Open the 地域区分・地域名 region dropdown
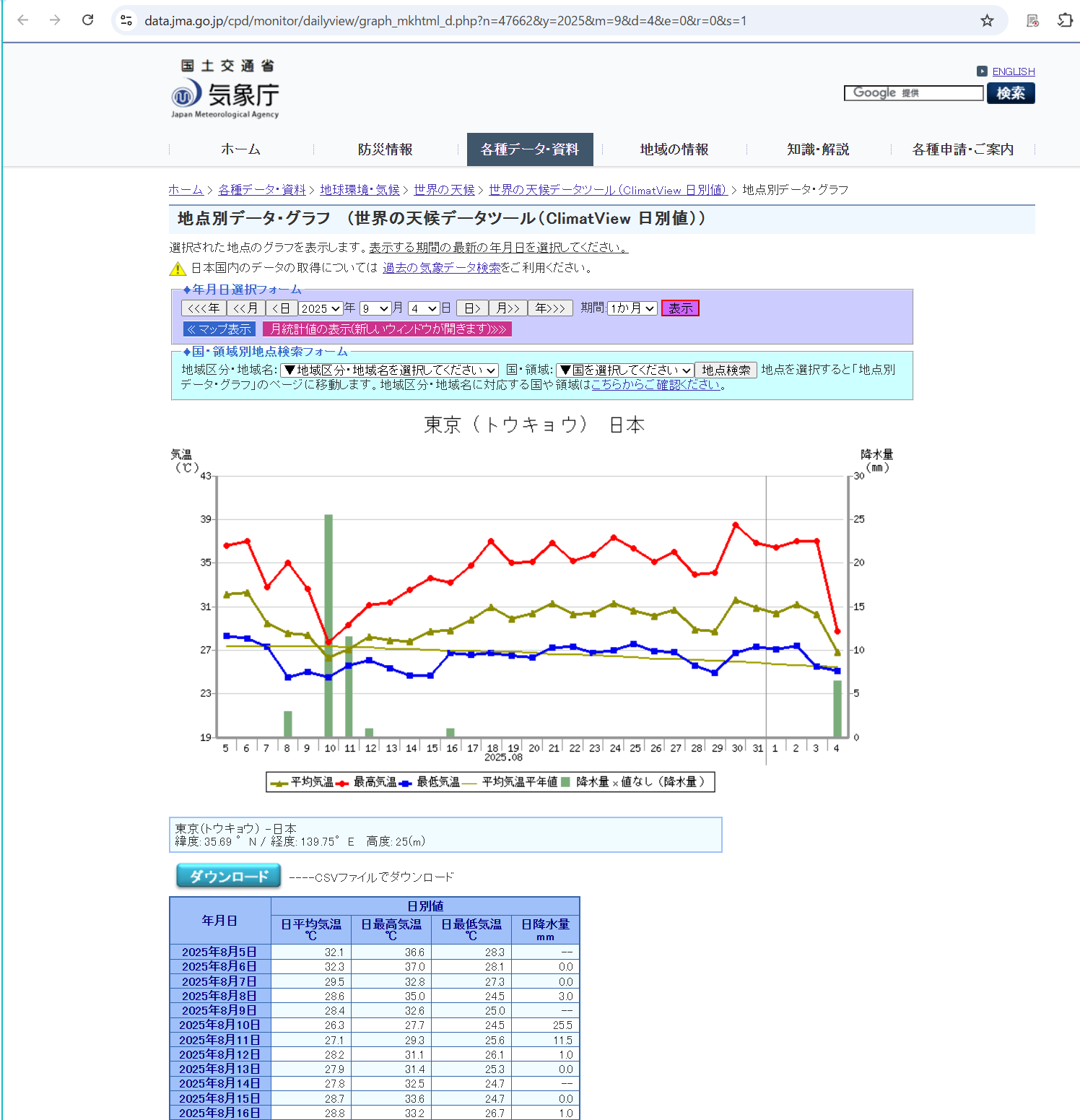1080x1120 pixels. pos(389,370)
